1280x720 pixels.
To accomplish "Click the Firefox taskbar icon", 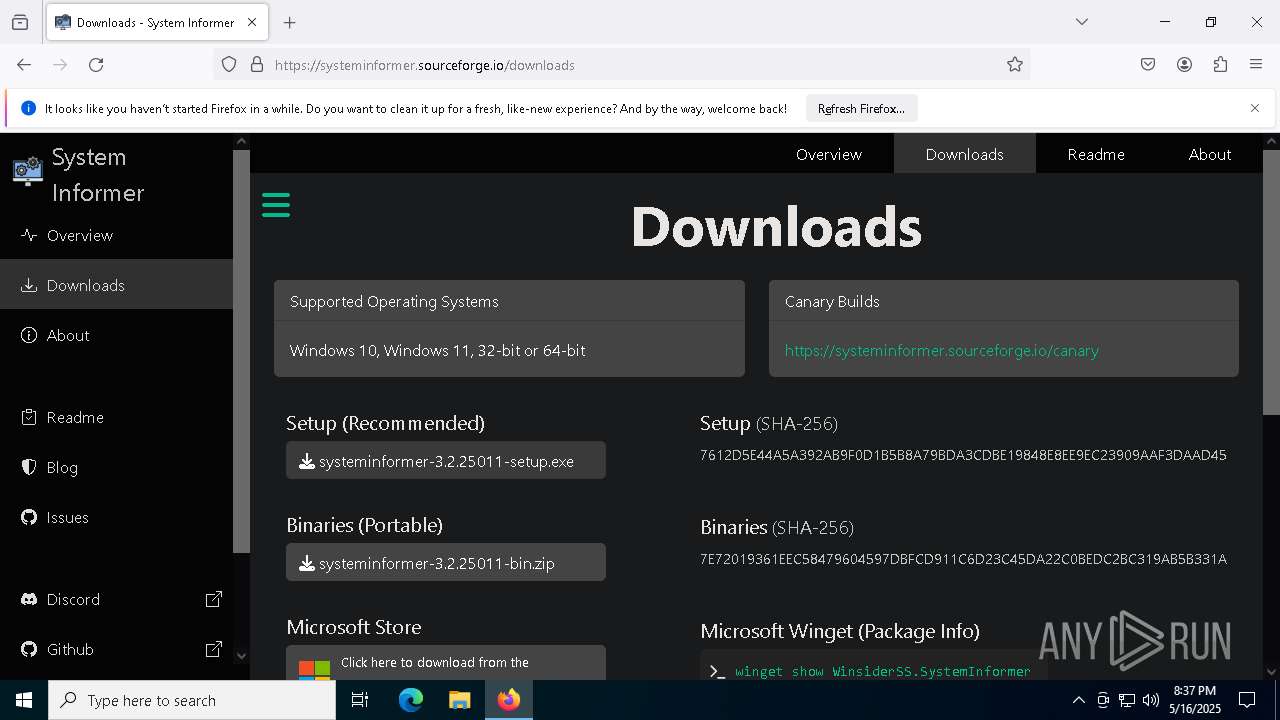I will (509, 700).
